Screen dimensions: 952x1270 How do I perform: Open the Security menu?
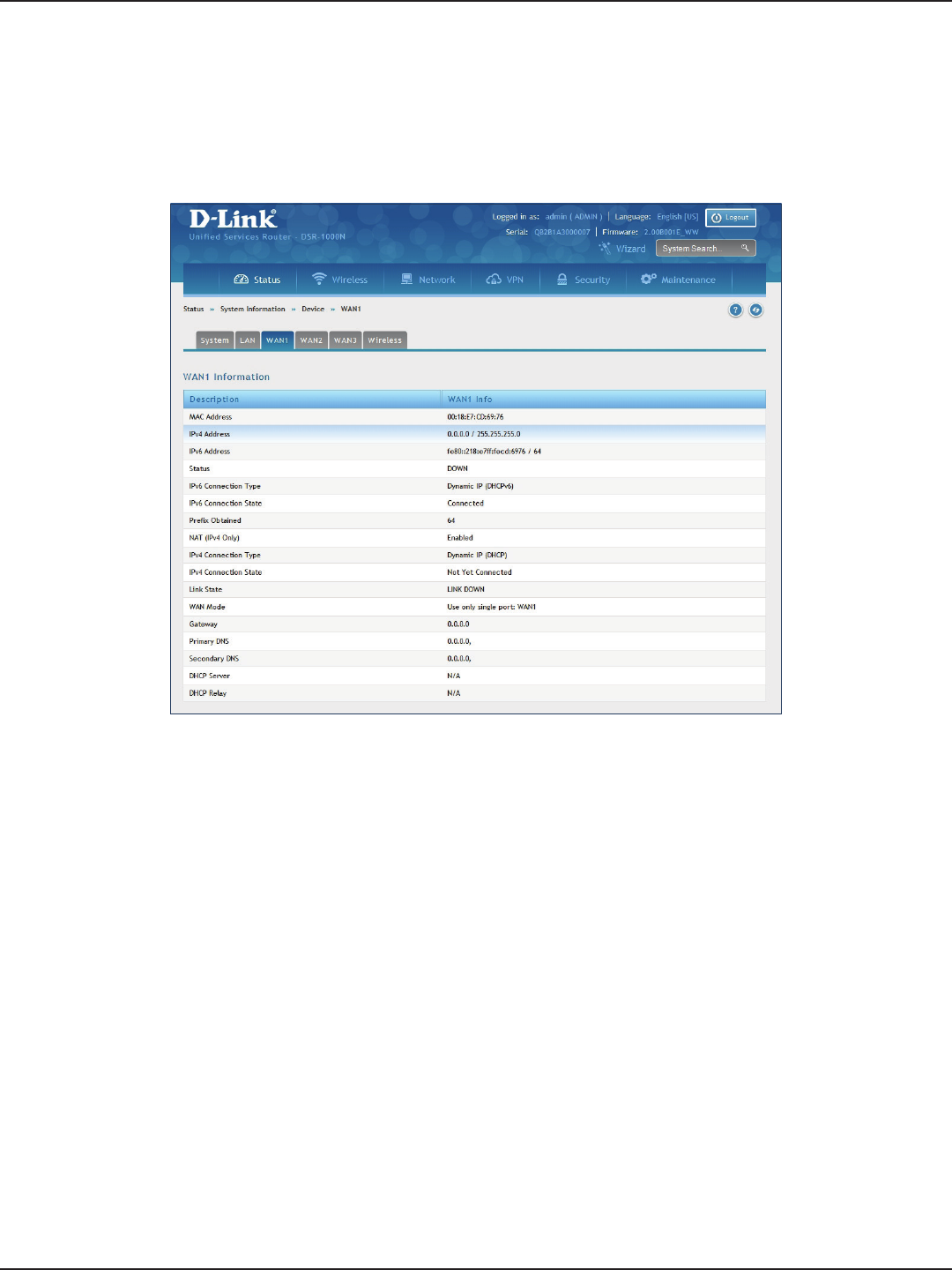pos(583,280)
